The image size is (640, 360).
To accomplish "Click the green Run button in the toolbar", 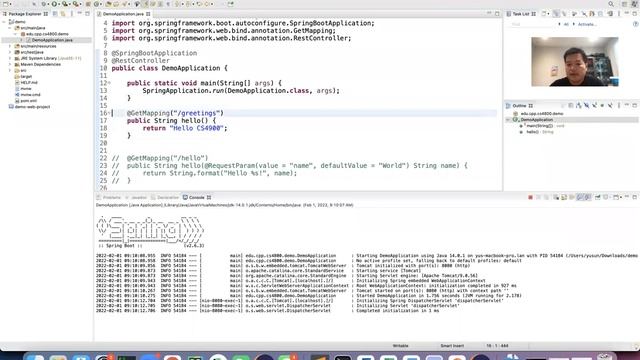I will pos(54,4).
